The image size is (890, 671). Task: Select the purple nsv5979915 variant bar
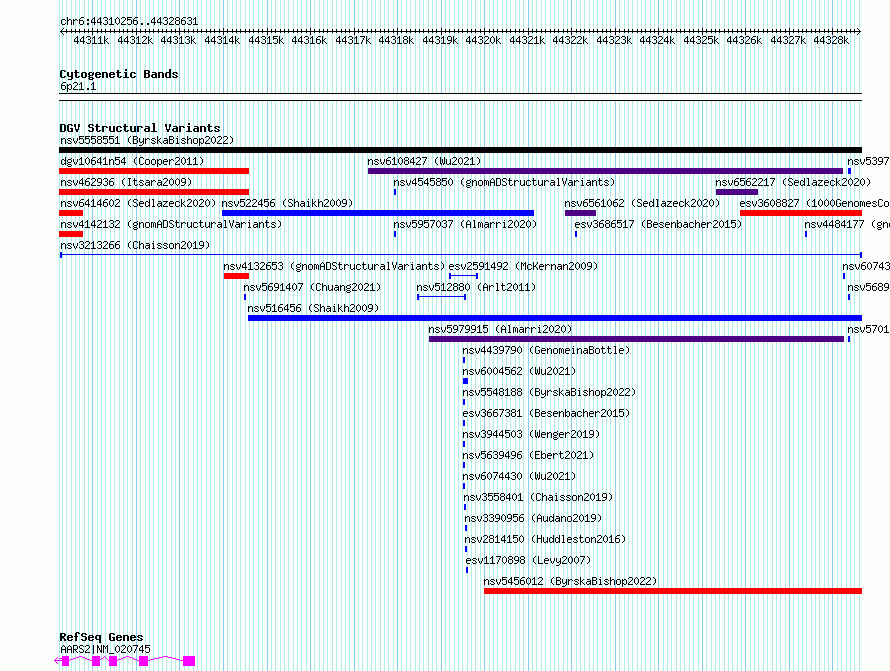click(636, 339)
